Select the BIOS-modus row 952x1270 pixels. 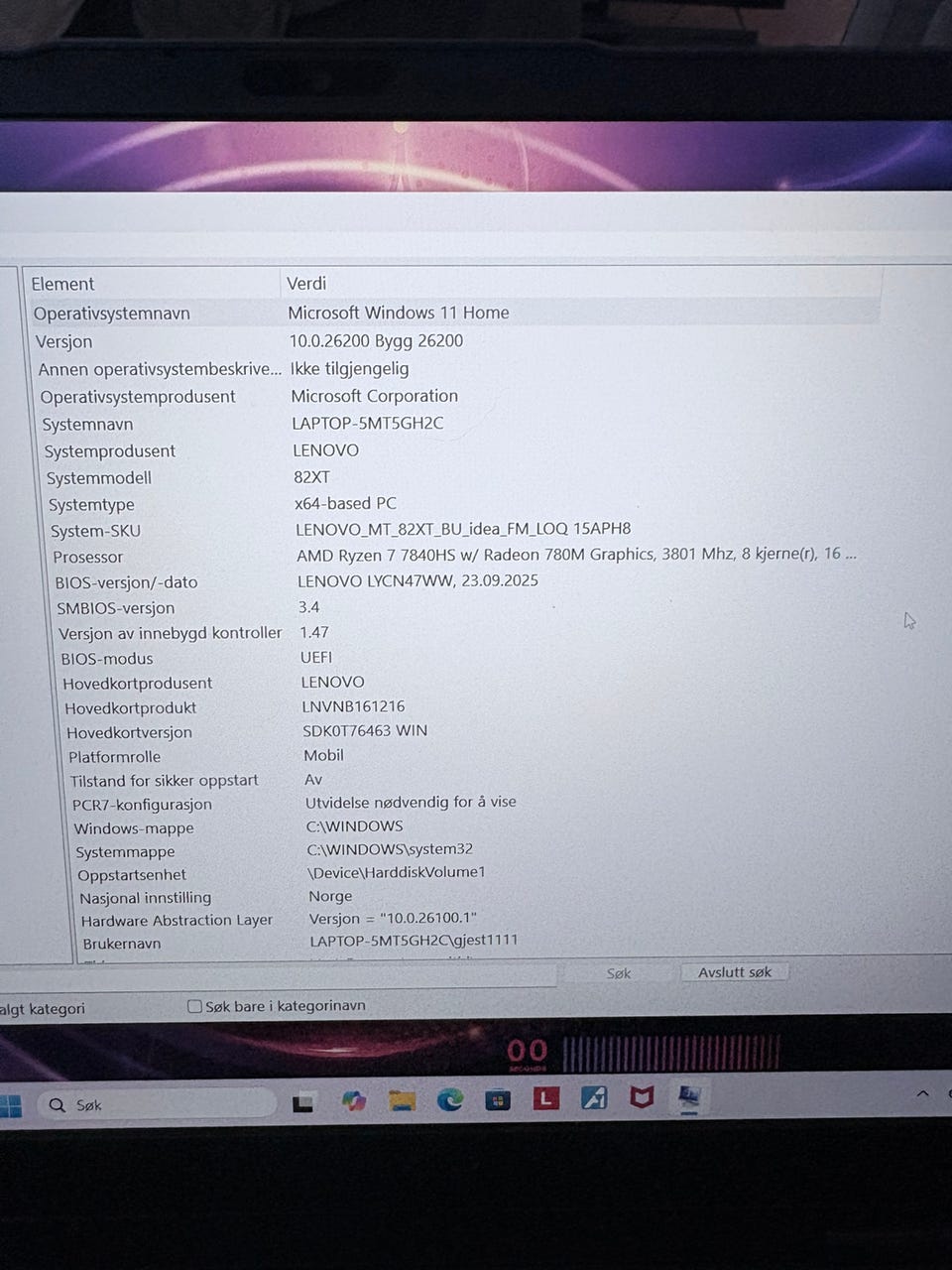[469, 658]
